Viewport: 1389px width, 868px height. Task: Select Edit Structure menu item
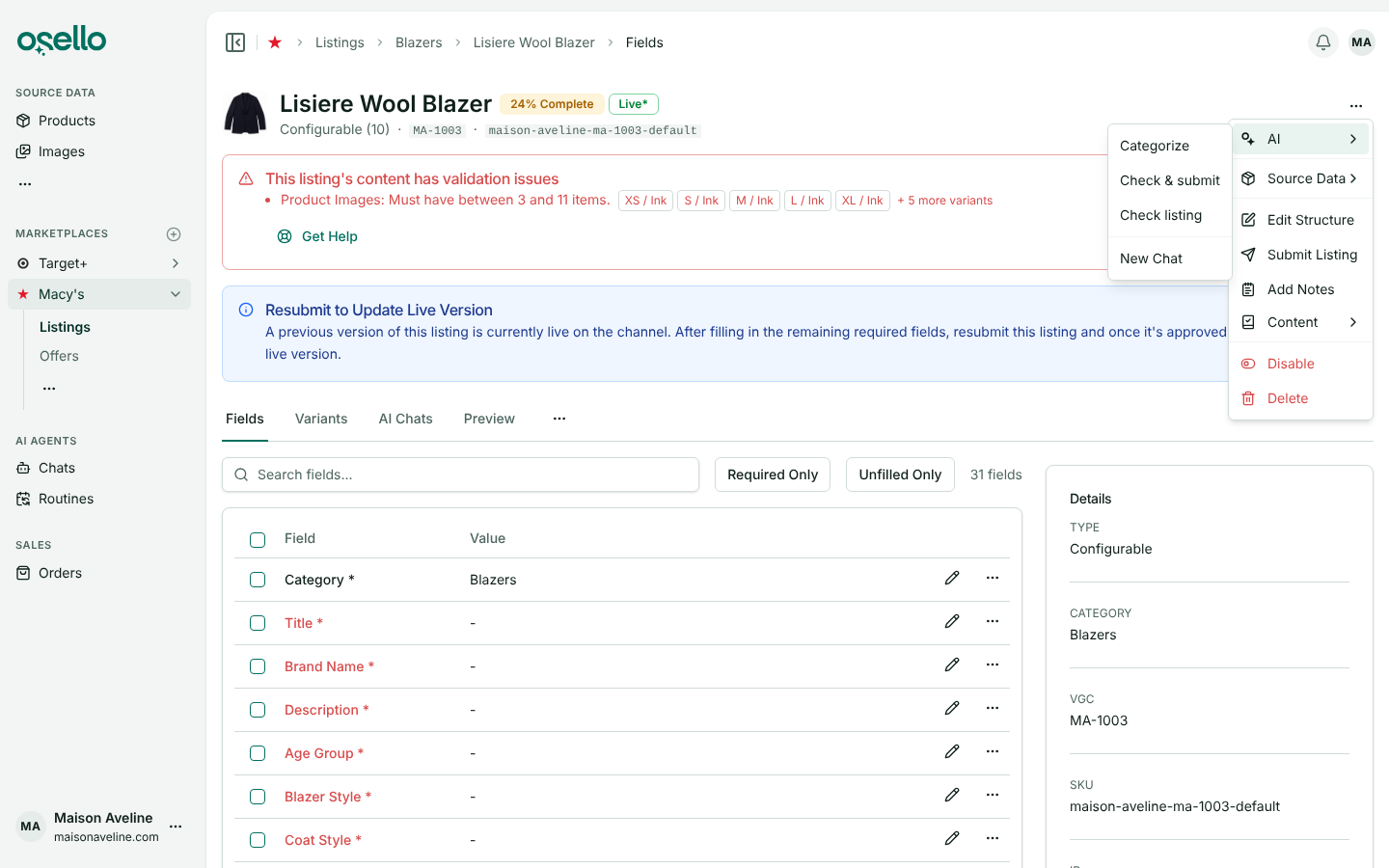(1300, 220)
